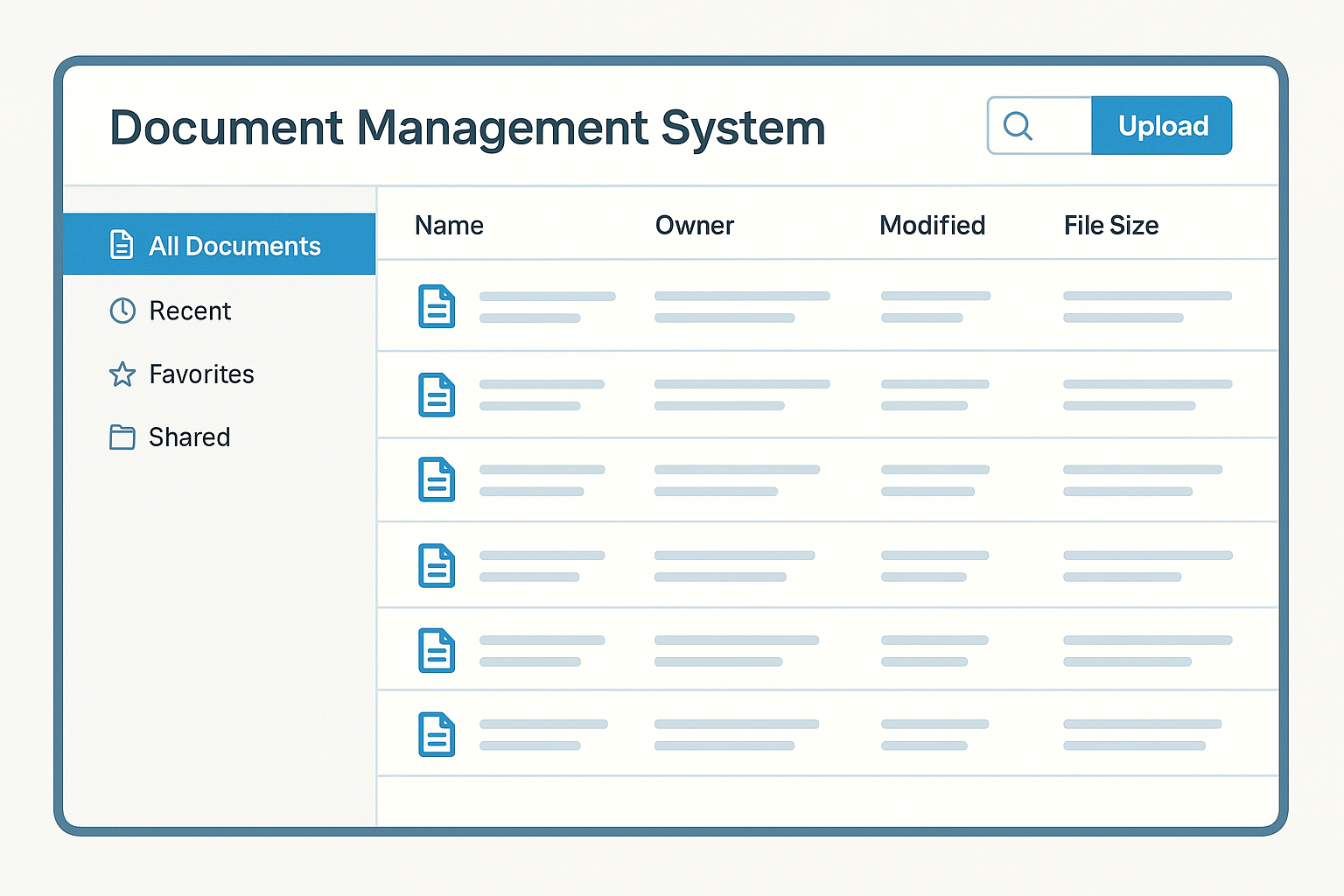The height and width of the screenshot is (896, 1344).
Task: Click the All Documents page icon
Action: [122, 245]
